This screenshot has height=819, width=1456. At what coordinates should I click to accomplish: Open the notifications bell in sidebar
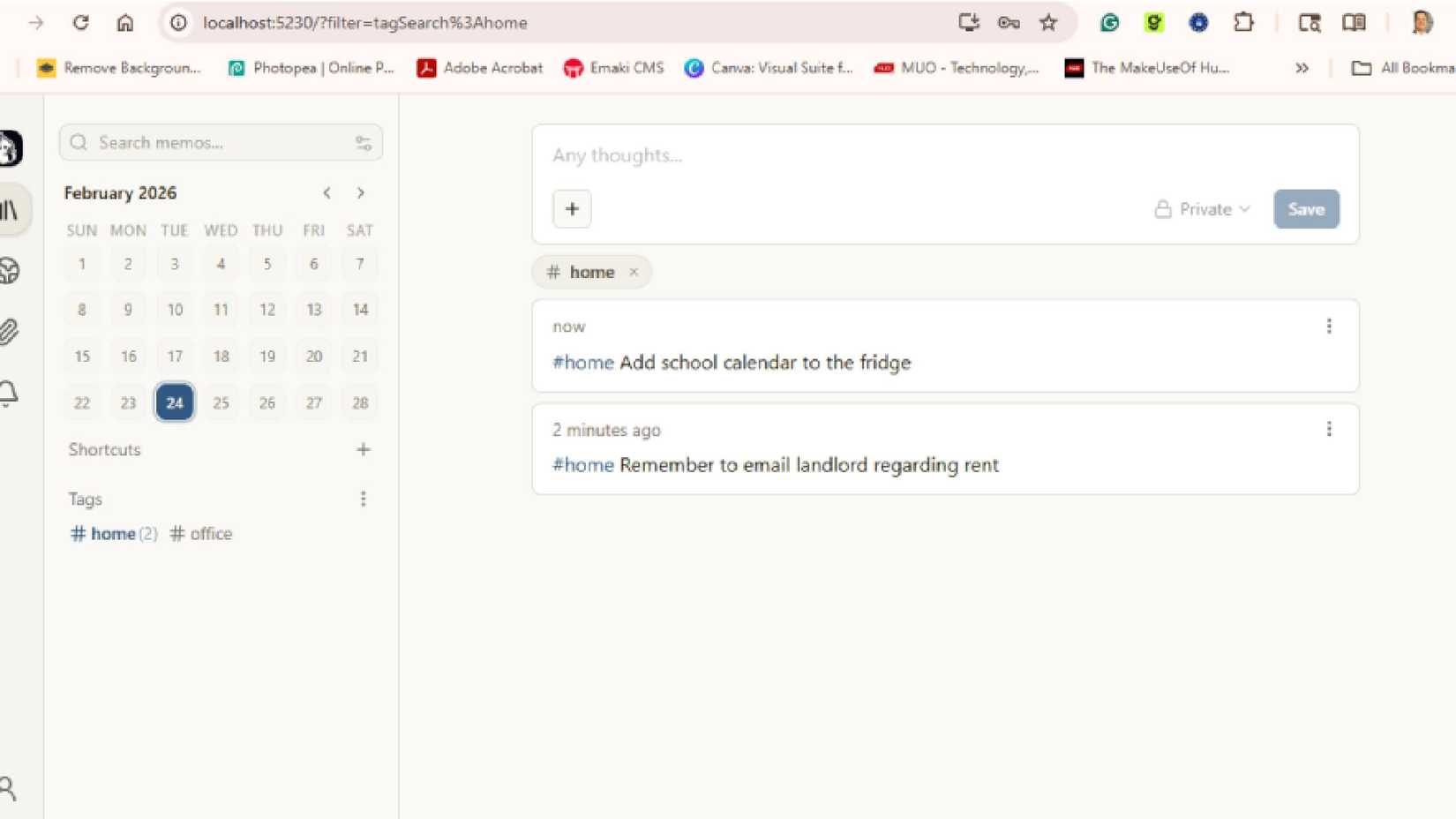pyautogui.click(x=11, y=393)
